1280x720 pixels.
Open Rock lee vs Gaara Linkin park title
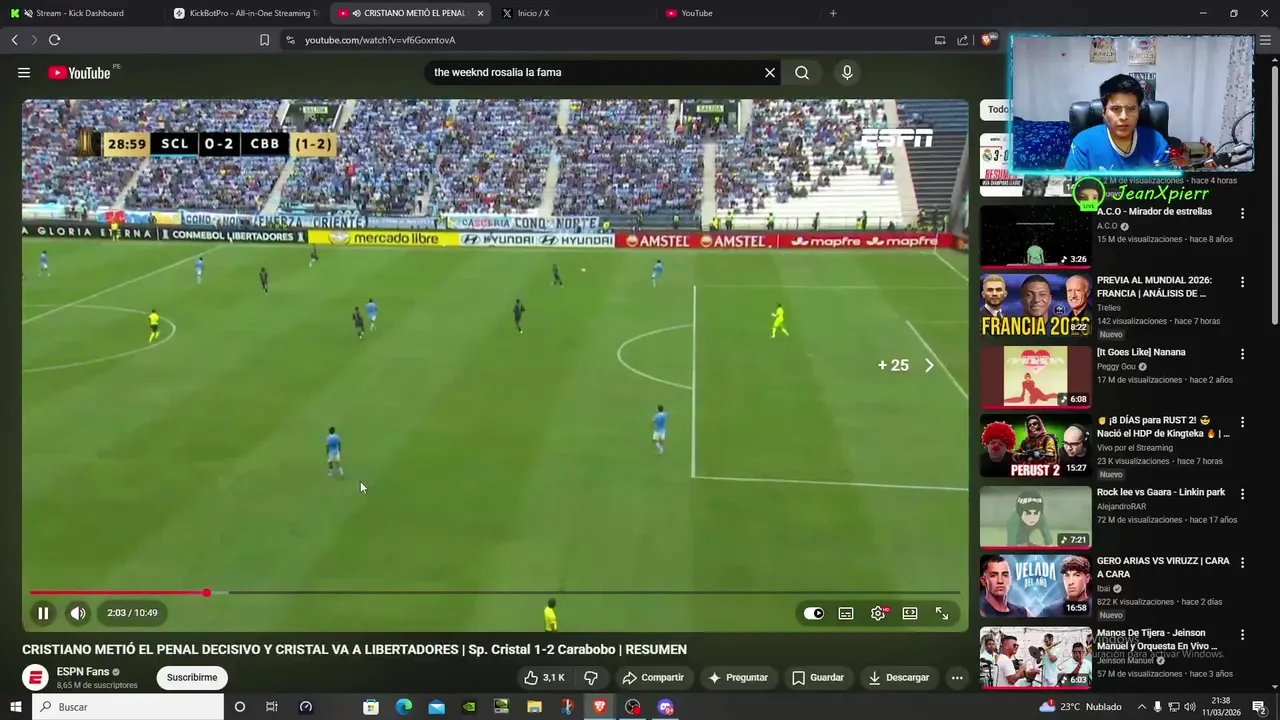(x=1161, y=492)
